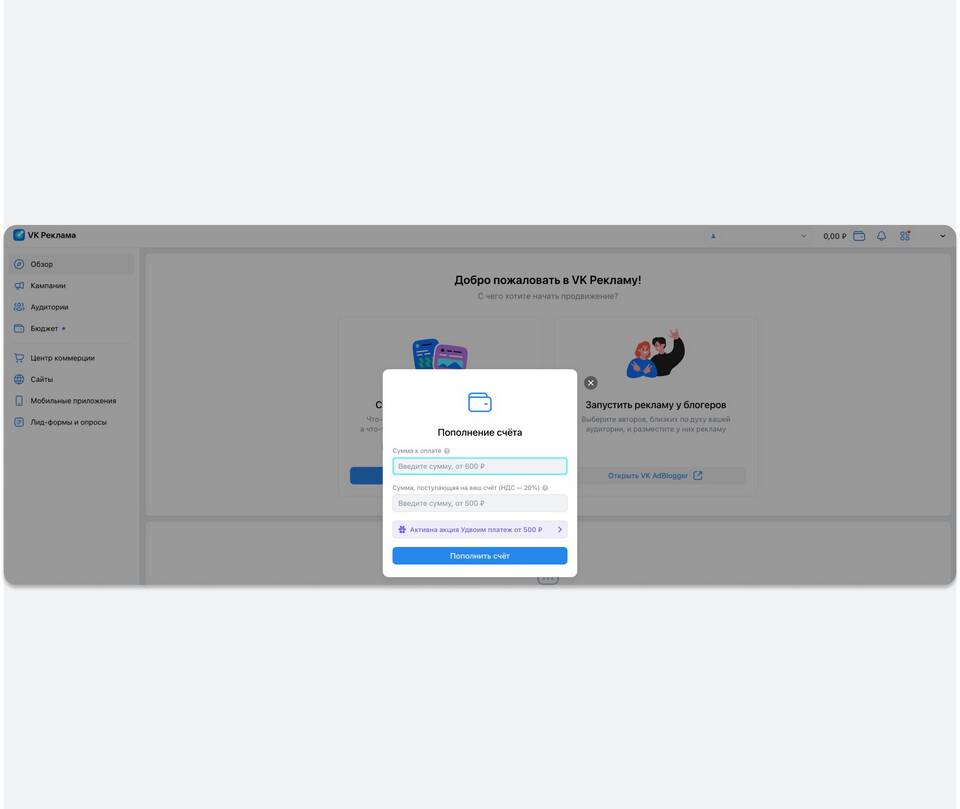Click help icon beside the НДС — 20% label
Screen dimensions: 960x809
pos(545,488)
